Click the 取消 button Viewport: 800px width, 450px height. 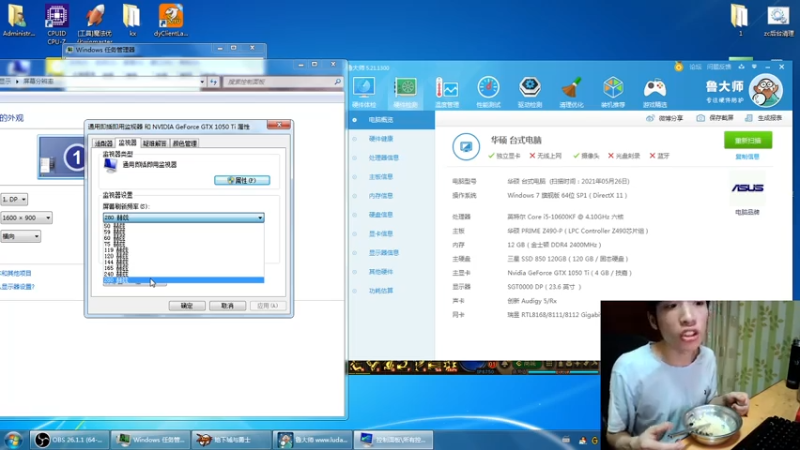(x=228, y=306)
